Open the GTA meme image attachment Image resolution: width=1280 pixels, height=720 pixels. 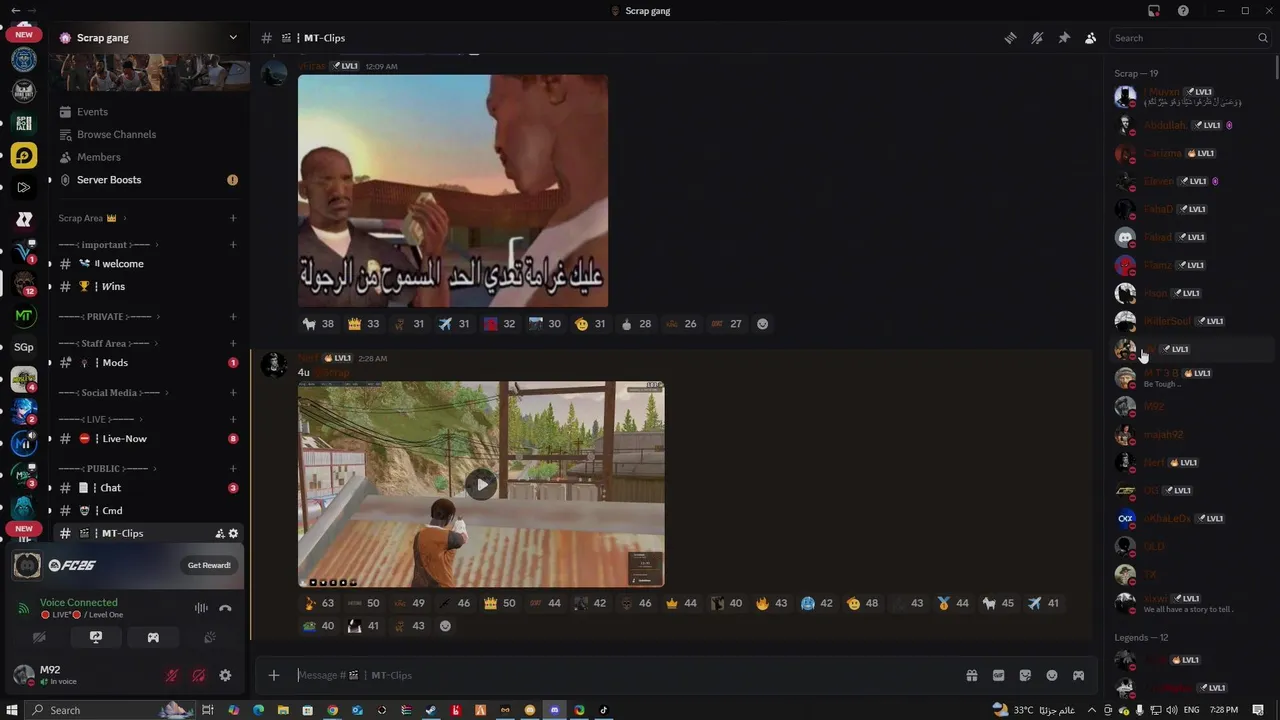(453, 191)
